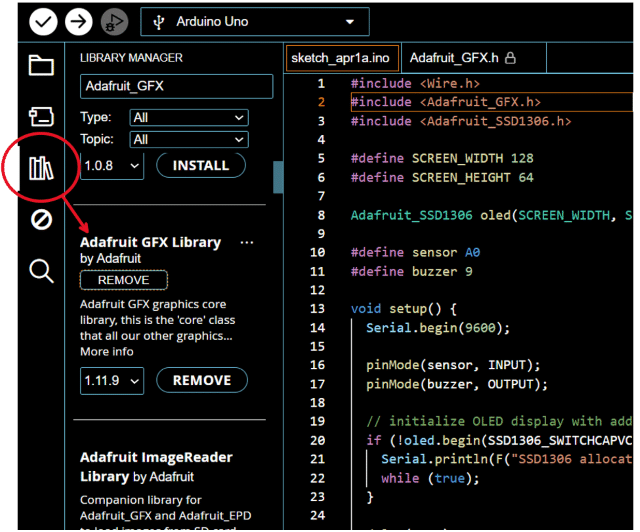This screenshot has width=640, height=532.
Task: Click the '#include <Wire.h>' line
Action: 415,83
